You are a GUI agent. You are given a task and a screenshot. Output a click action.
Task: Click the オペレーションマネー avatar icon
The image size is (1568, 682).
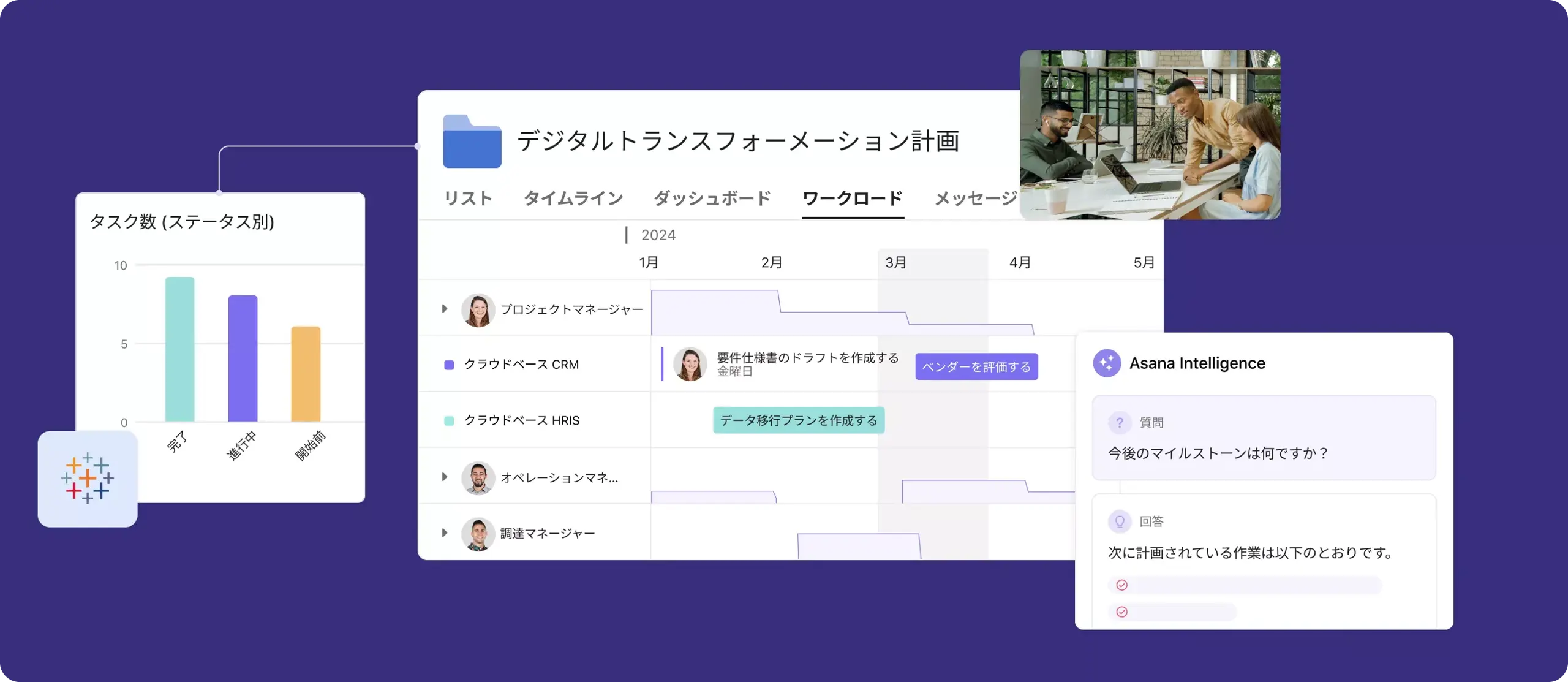pos(479,478)
